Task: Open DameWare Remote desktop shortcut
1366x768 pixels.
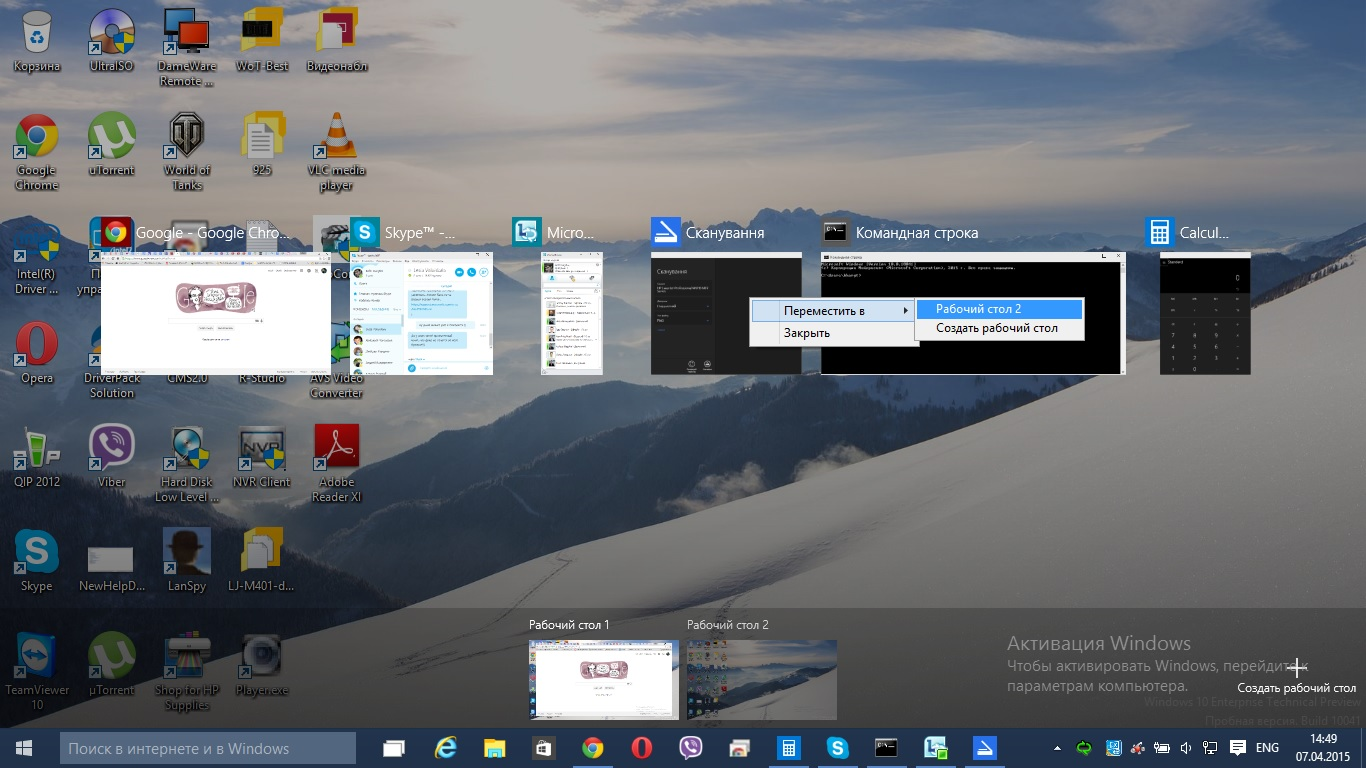Action: point(187,48)
